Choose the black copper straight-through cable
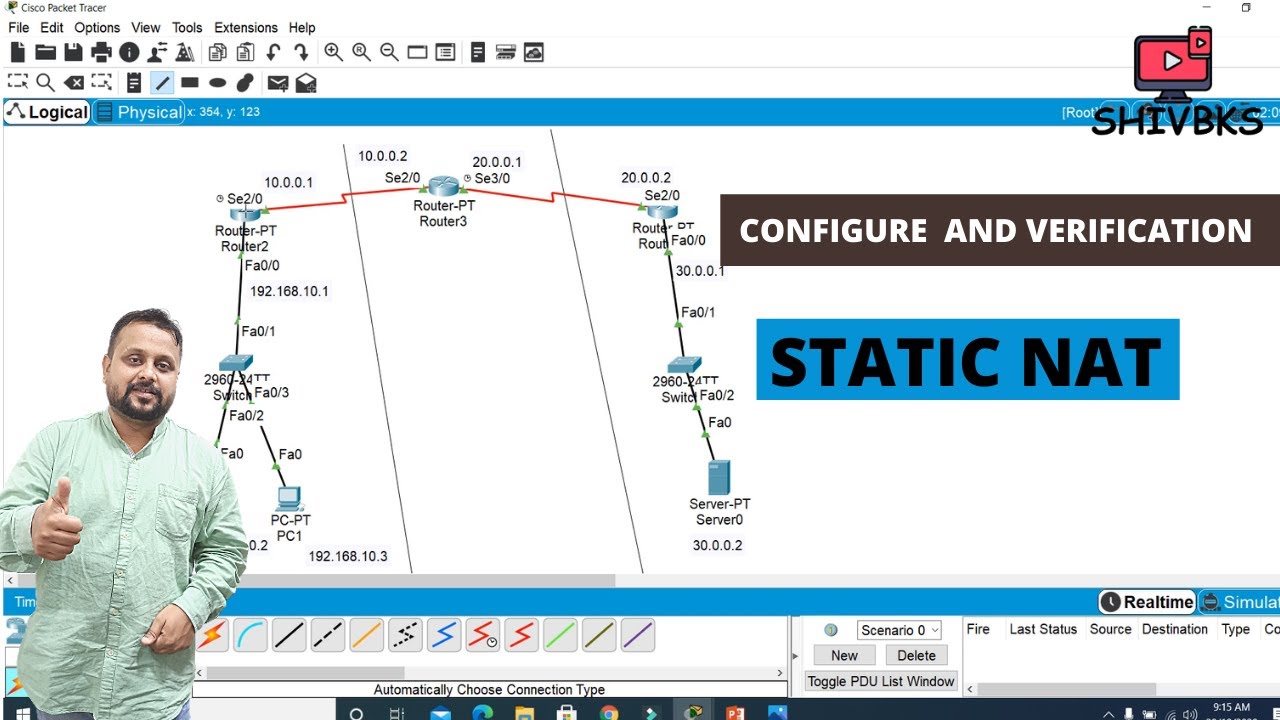The image size is (1280, 720). pos(289,635)
